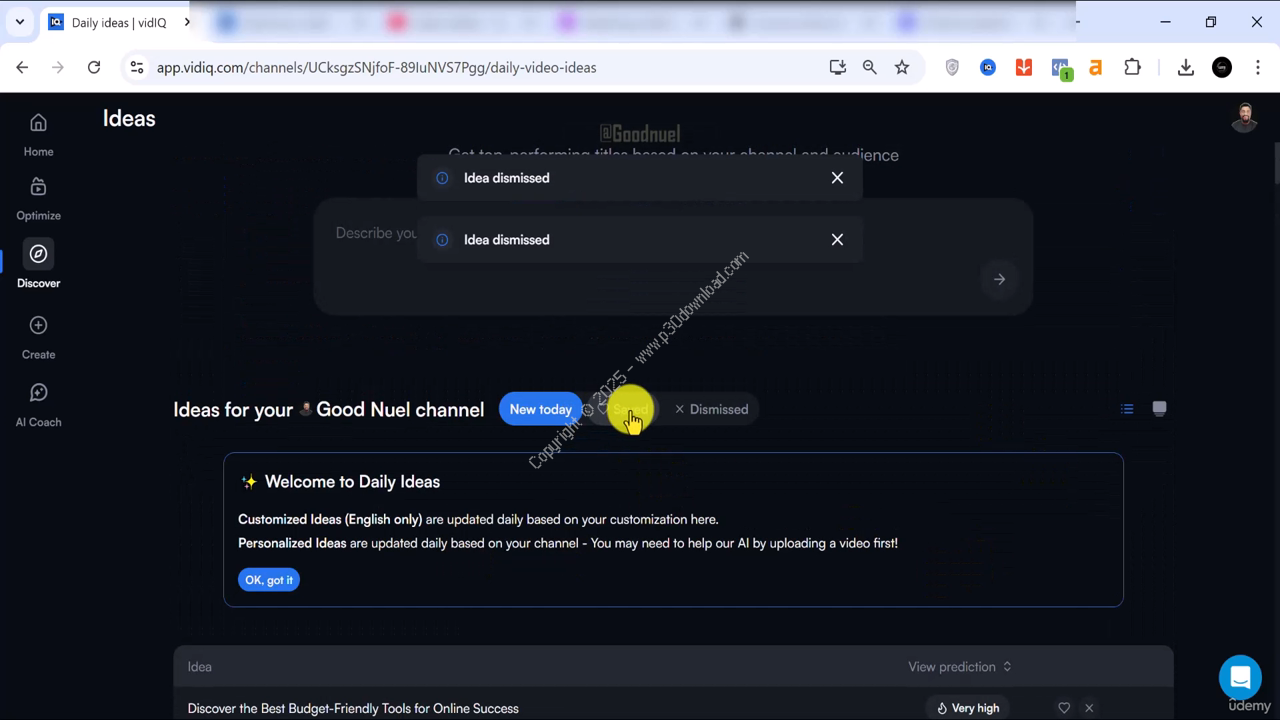Open the Chrome extensions puzzle menu
1280x720 pixels.
[x=1132, y=67]
